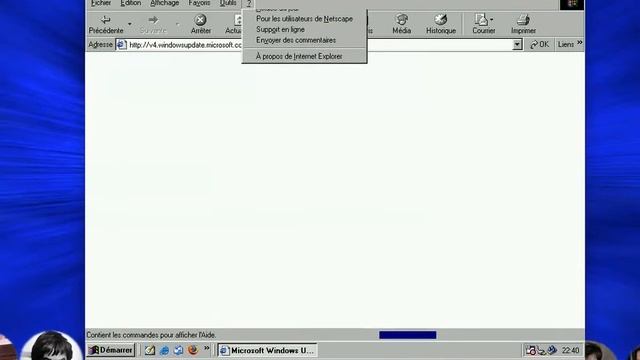Print the page with Imprimer

click(x=523, y=24)
